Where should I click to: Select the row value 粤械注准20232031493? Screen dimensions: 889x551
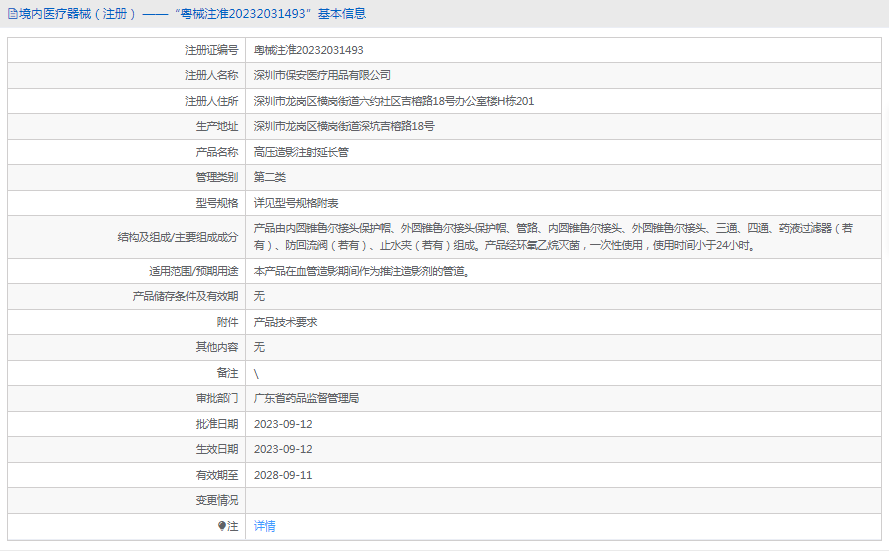pos(308,50)
